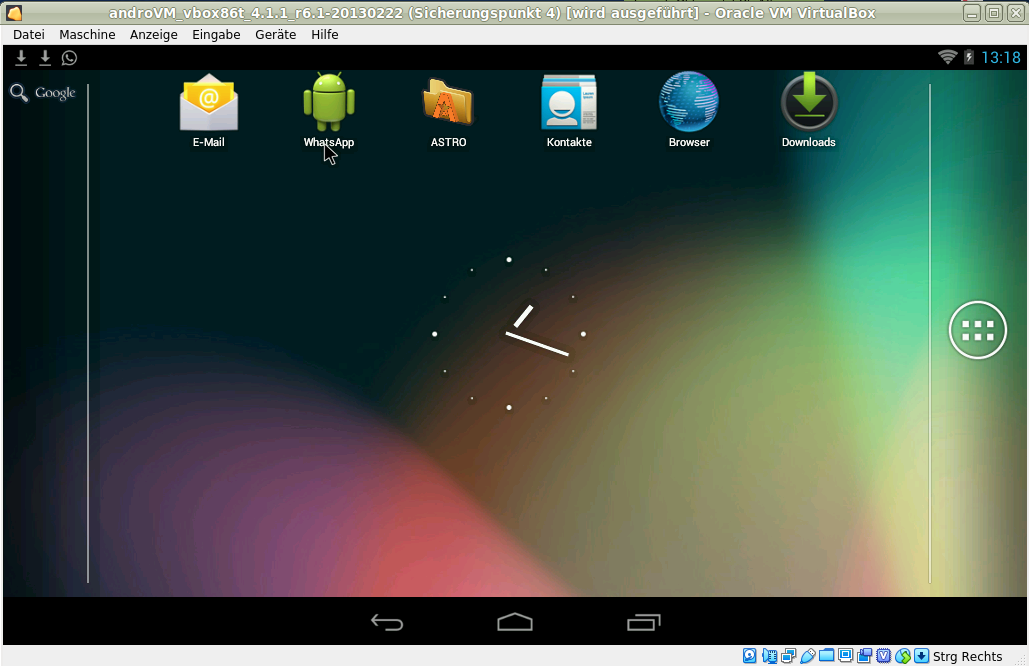Viewport: 1029px width, 666px height.
Task: Tap the Android back navigation button
Action: click(387, 622)
